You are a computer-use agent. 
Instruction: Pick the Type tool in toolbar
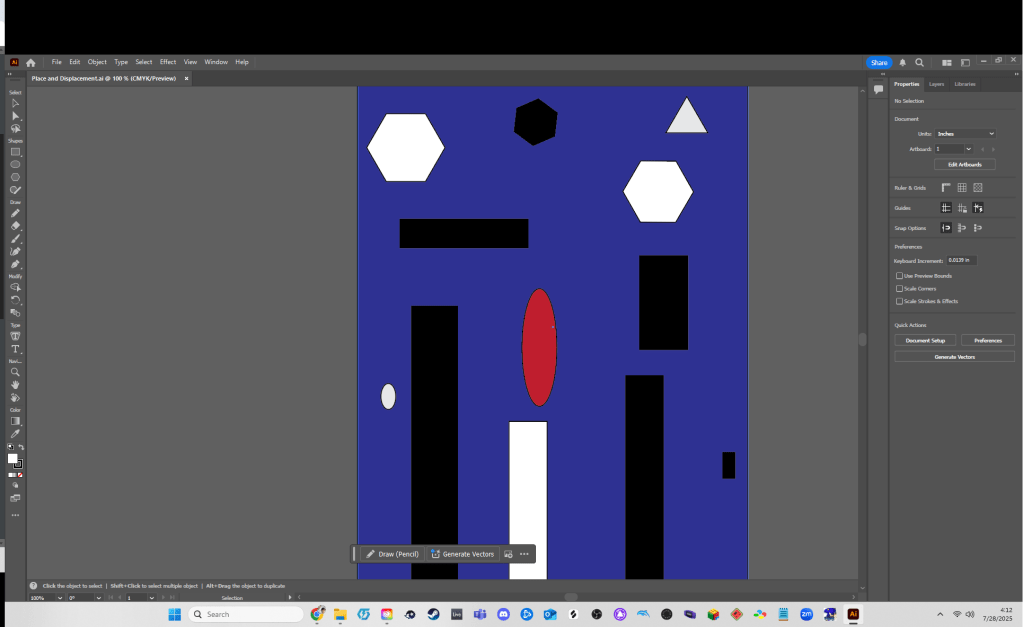click(15, 349)
